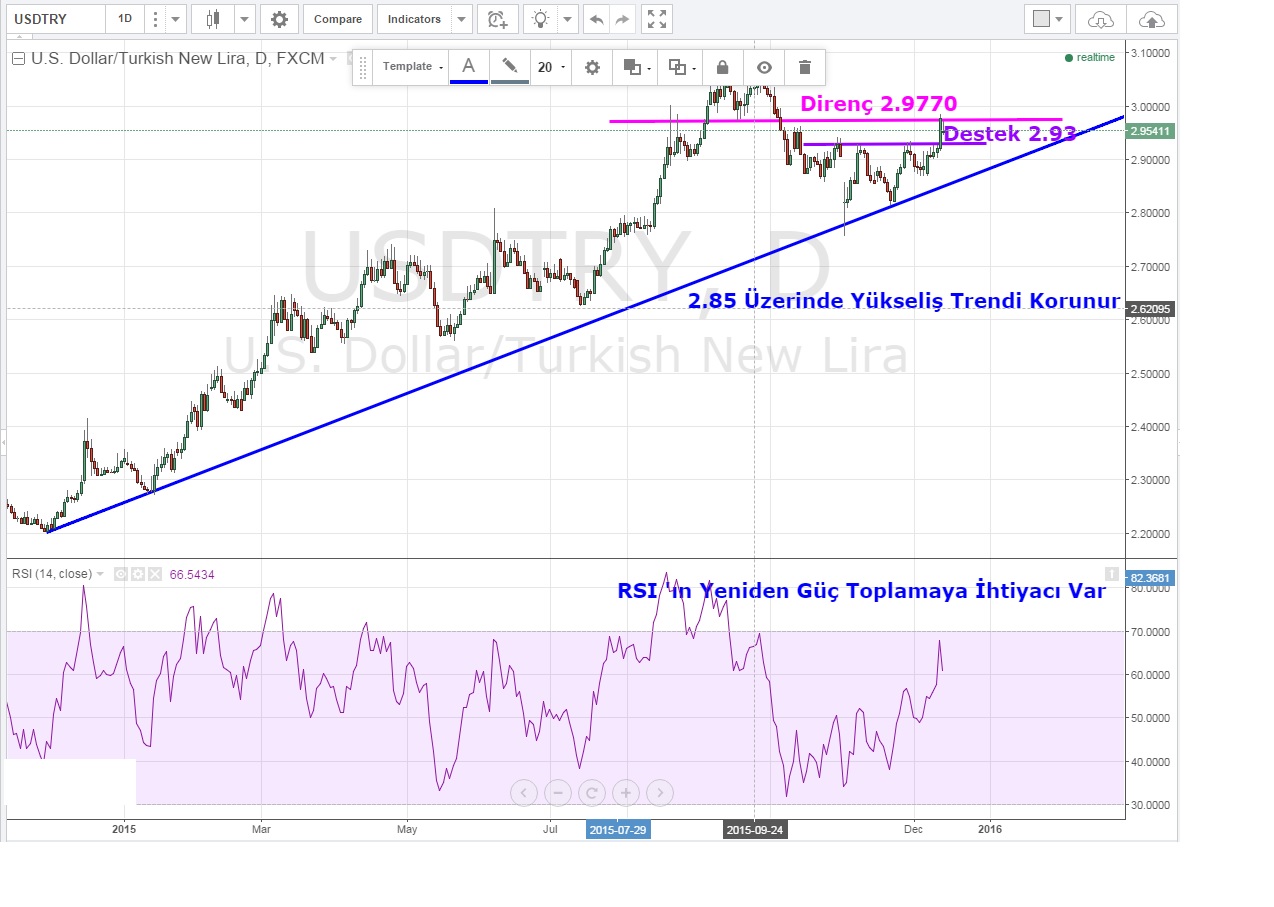Toggle drawing visibility with eye icon

click(764, 67)
